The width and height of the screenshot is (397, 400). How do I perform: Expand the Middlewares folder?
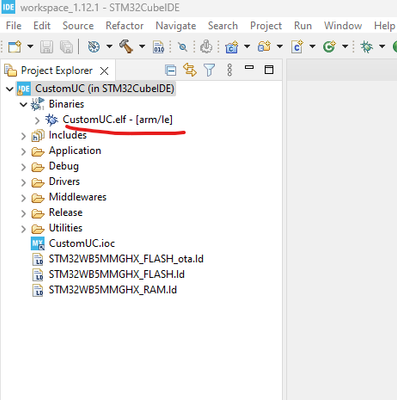point(23,198)
